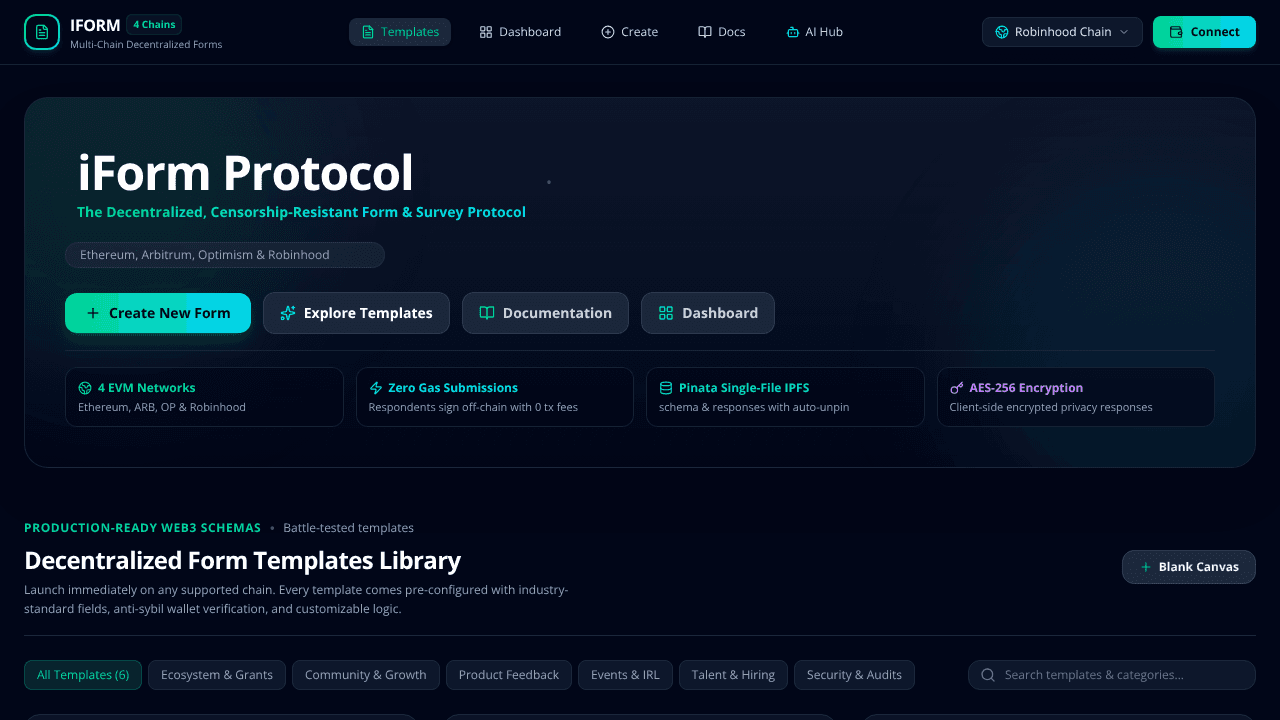
Task: Click the magnifier icon in template search
Action: (x=988, y=675)
